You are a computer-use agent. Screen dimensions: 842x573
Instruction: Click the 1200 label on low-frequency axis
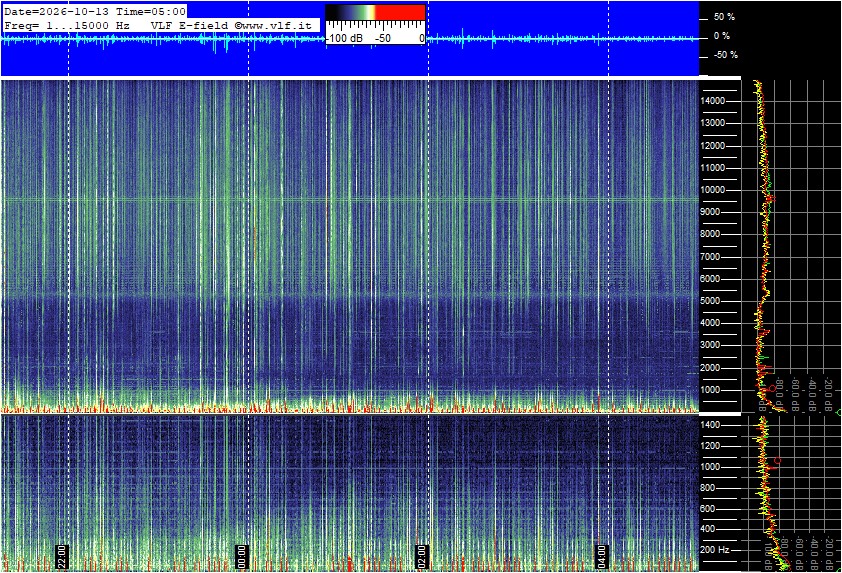(710, 446)
